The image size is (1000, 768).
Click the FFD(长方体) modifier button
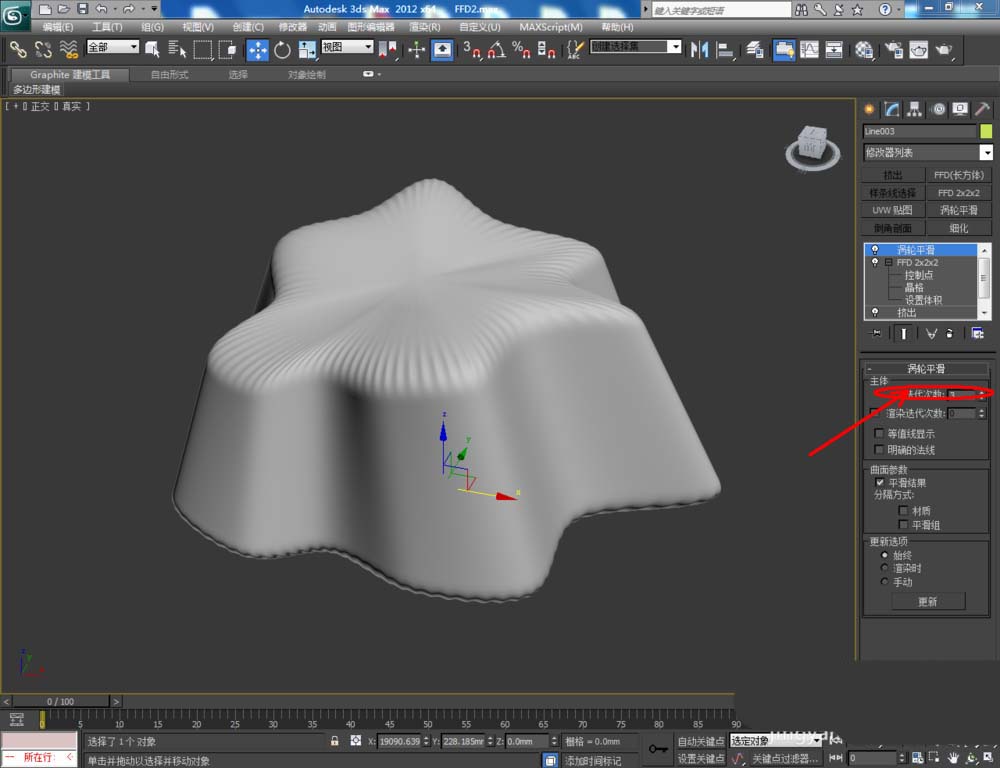pos(959,175)
